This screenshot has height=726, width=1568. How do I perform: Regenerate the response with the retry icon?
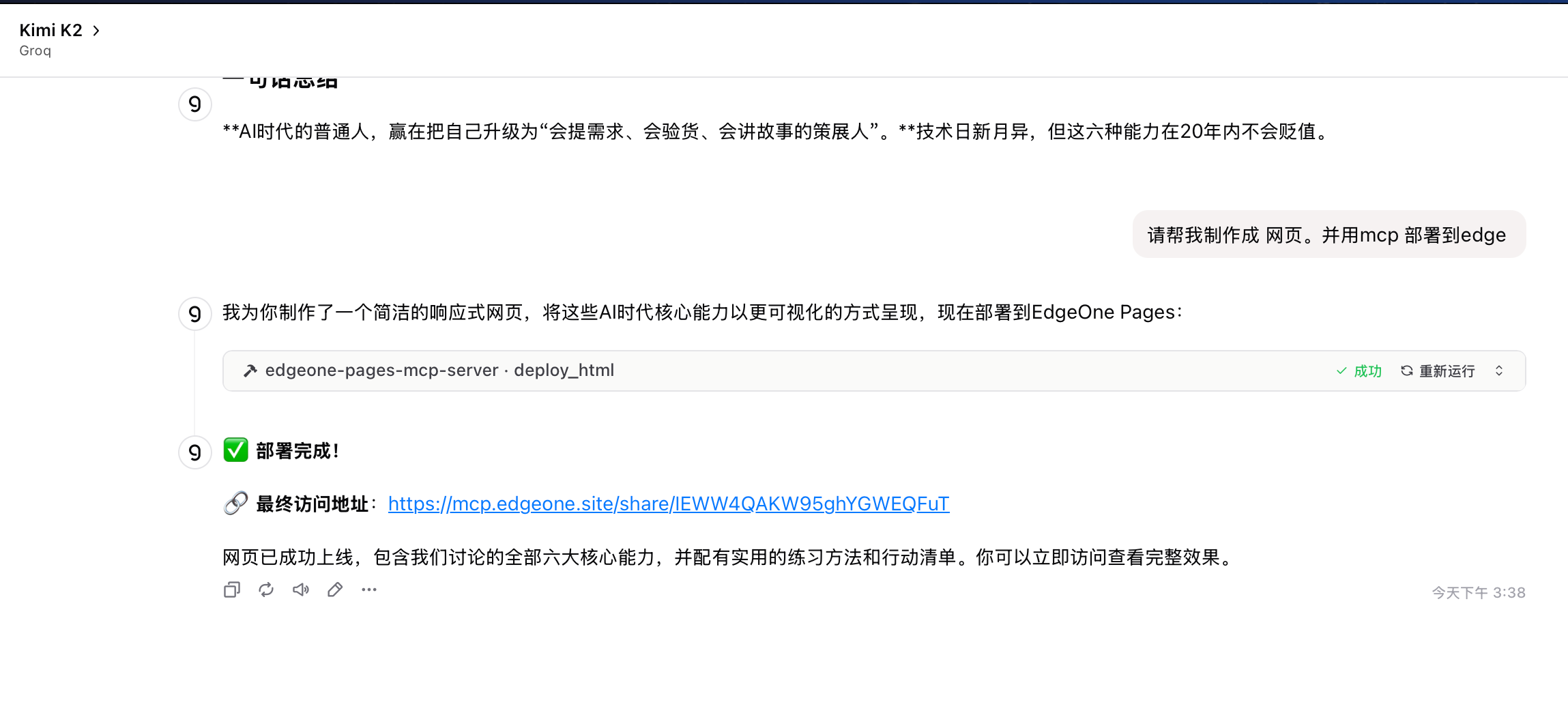point(266,590)
